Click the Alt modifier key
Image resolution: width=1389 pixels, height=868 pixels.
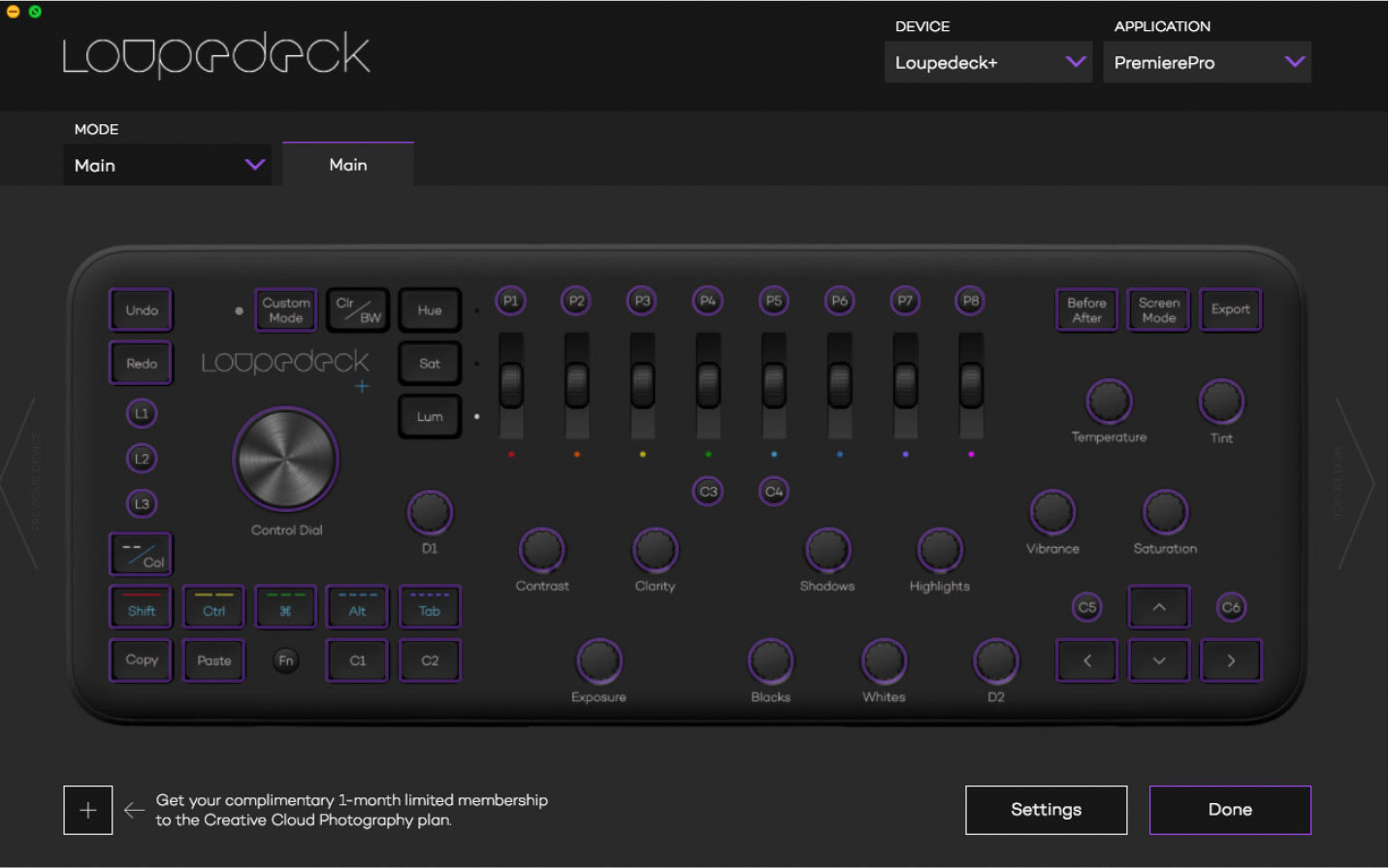358,607
